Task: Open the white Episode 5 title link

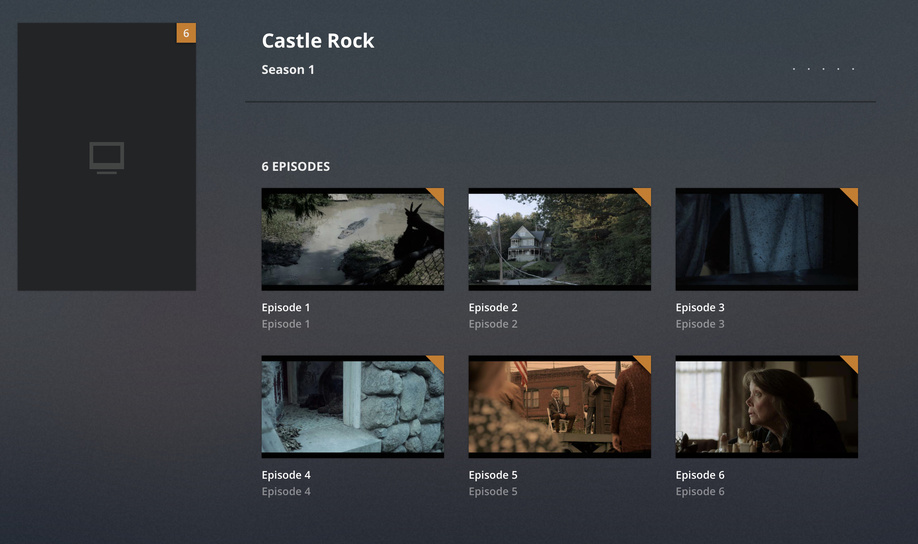Action: [493, 475]
